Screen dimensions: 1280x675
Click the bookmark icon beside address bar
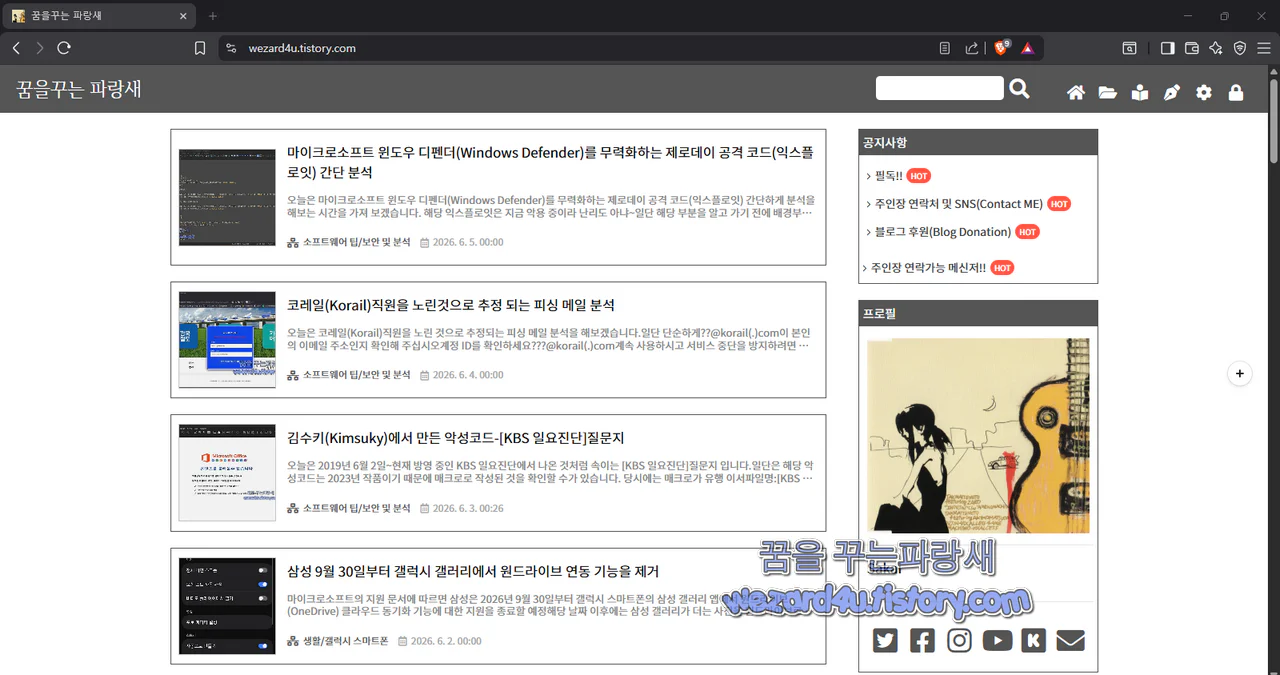(x=200, y=48)
